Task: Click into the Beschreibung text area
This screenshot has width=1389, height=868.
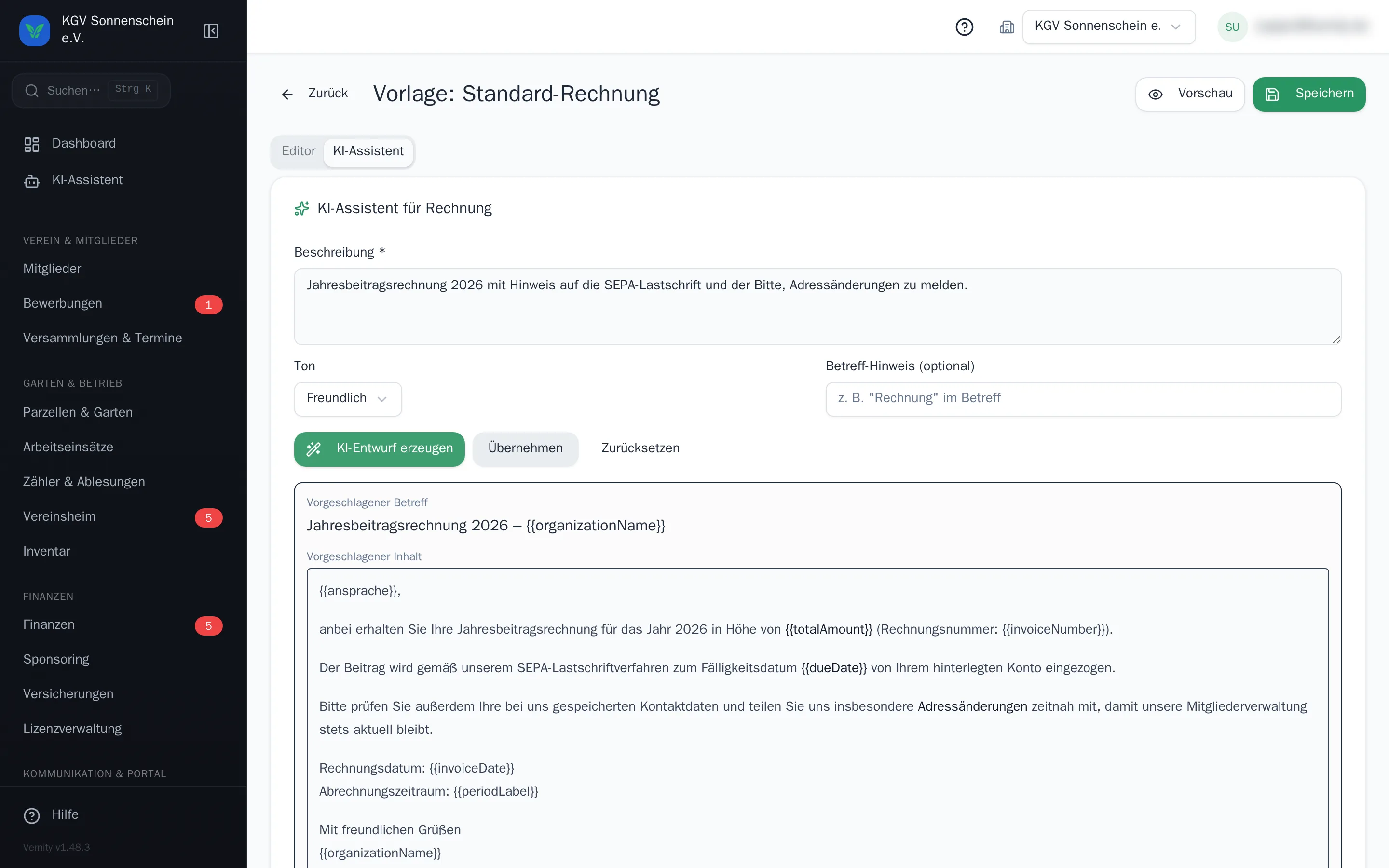Action: click(817, 307)
